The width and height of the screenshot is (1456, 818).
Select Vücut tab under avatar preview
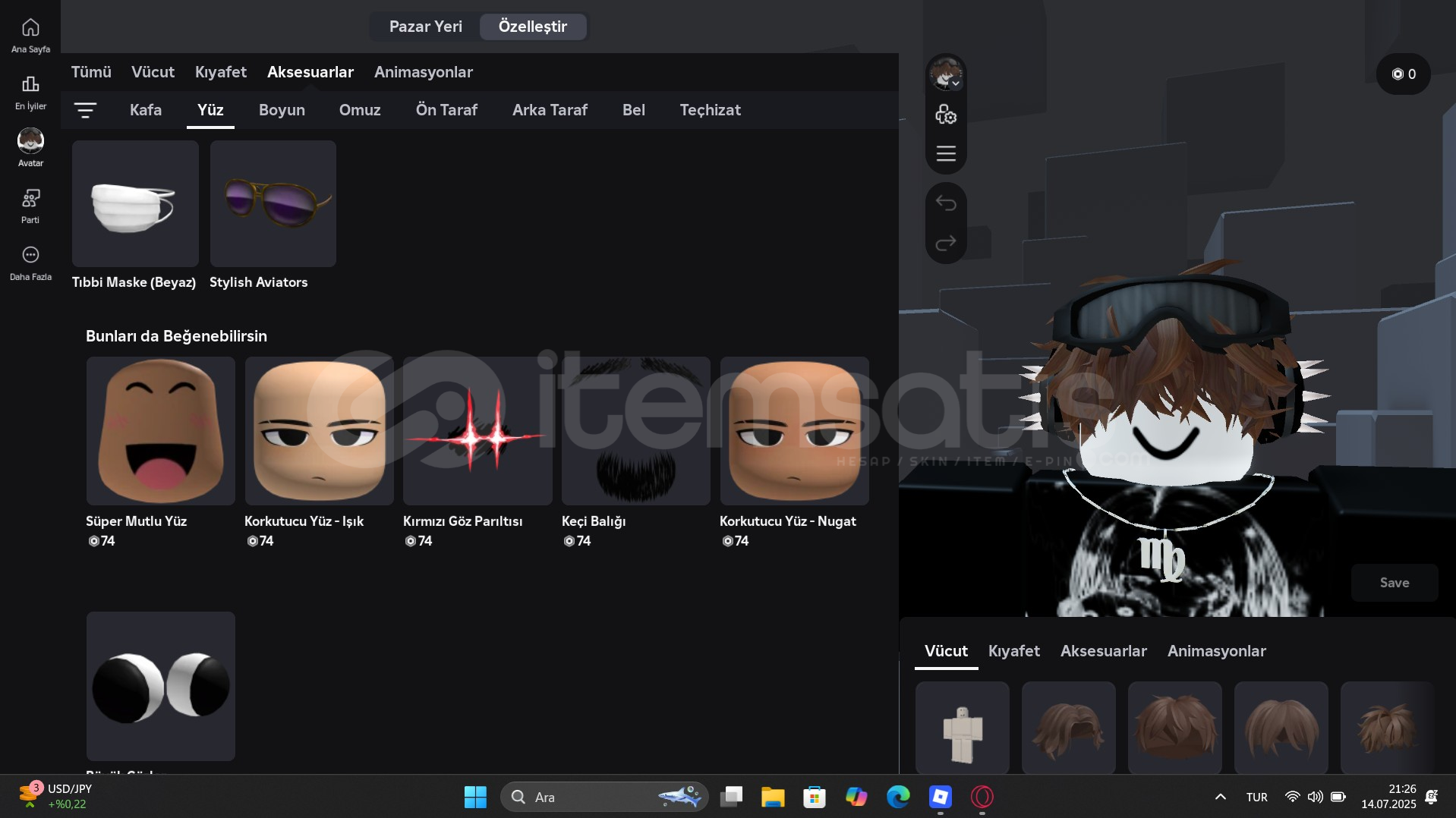click(946, 651)
